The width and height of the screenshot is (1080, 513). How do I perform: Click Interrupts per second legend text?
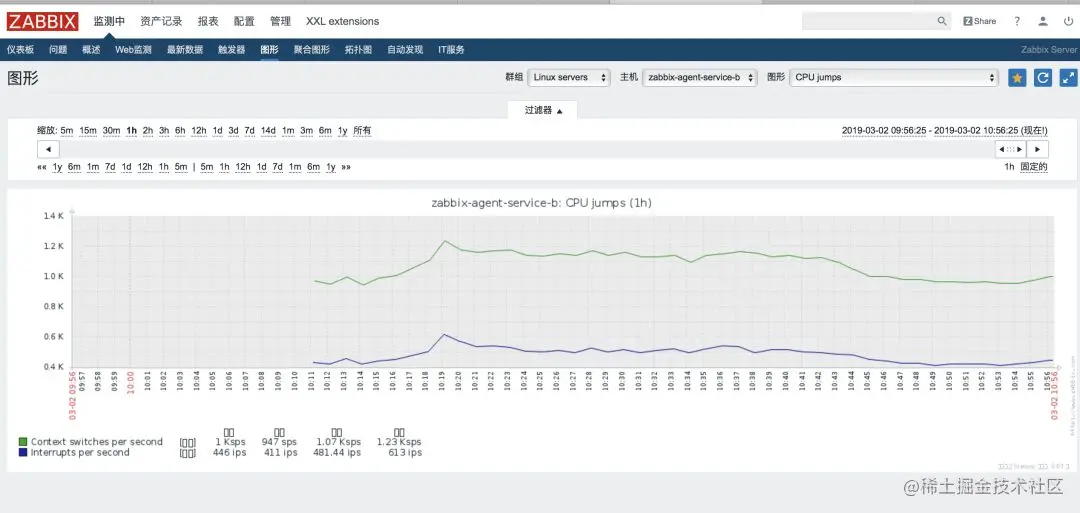pos(80,453)
